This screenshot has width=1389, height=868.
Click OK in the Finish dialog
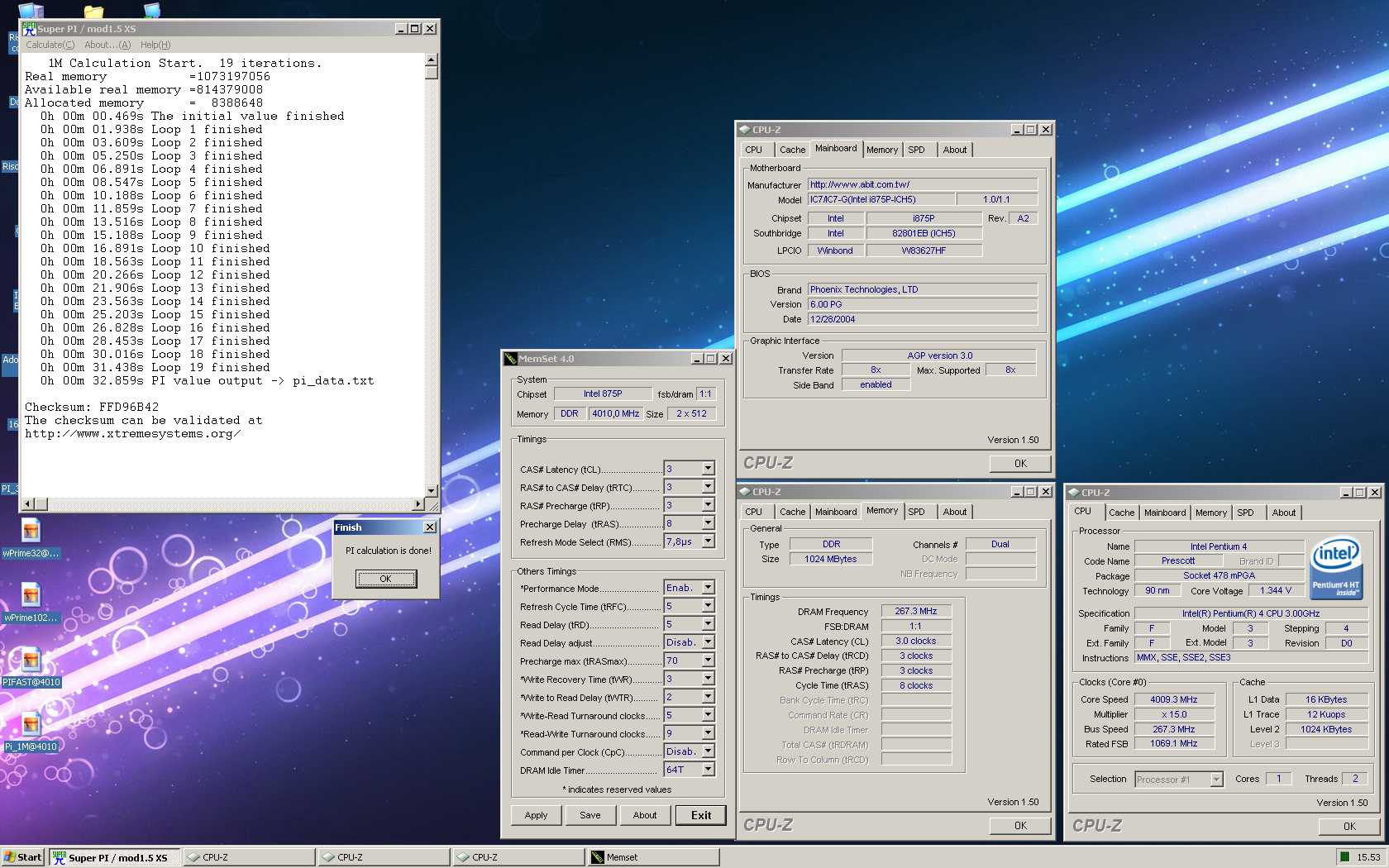pyautogui.click(x=386, y=579)
